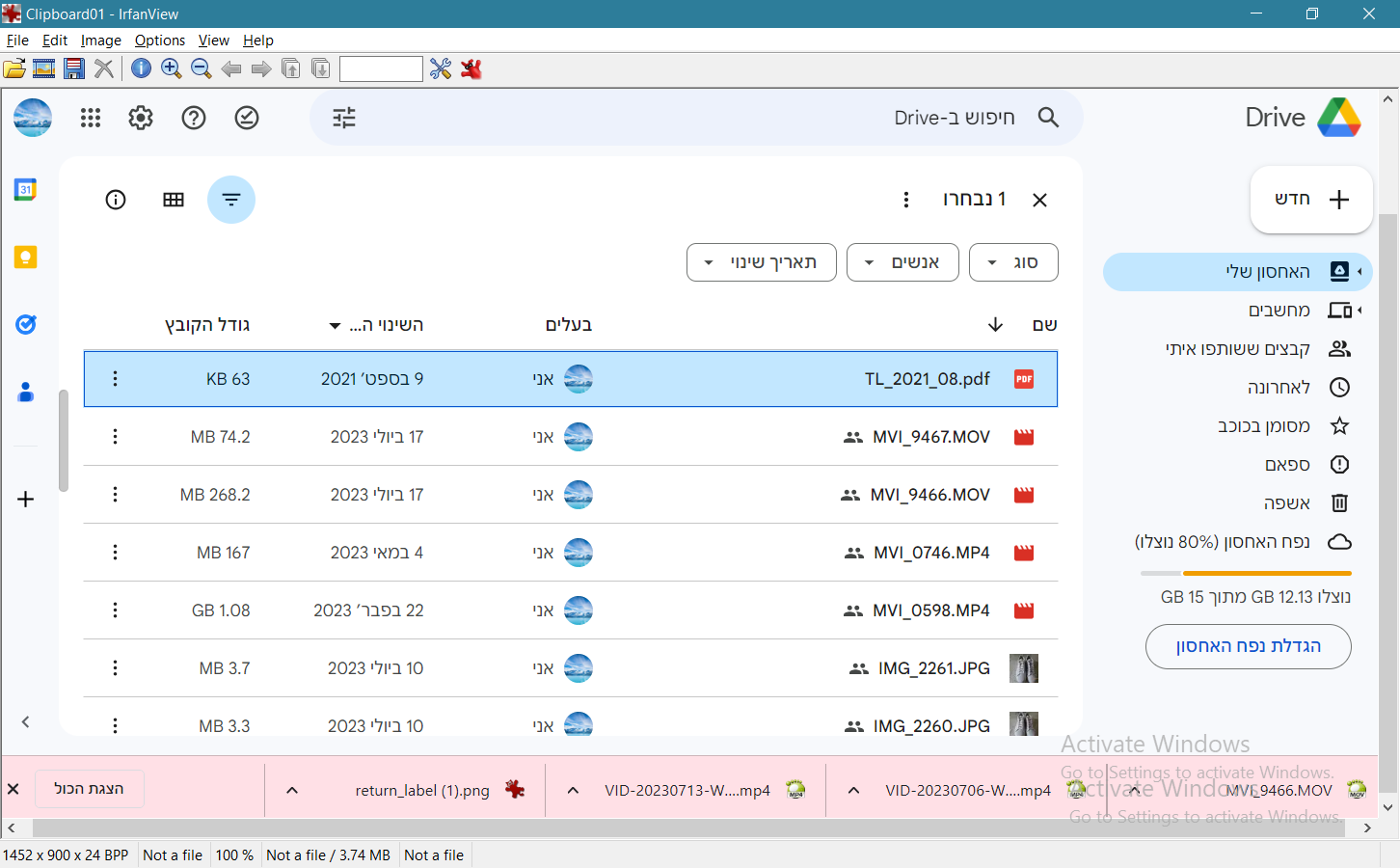Select the MVI_0598.MP4 file row
Screen dimensions: 1400x868
click(x=571, y=610)
